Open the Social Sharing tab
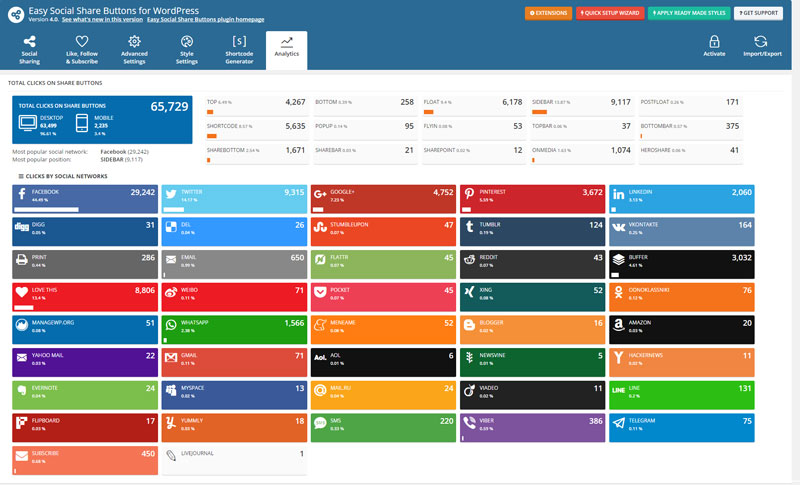This screenshot has height=485, width=800. [30, 50]
